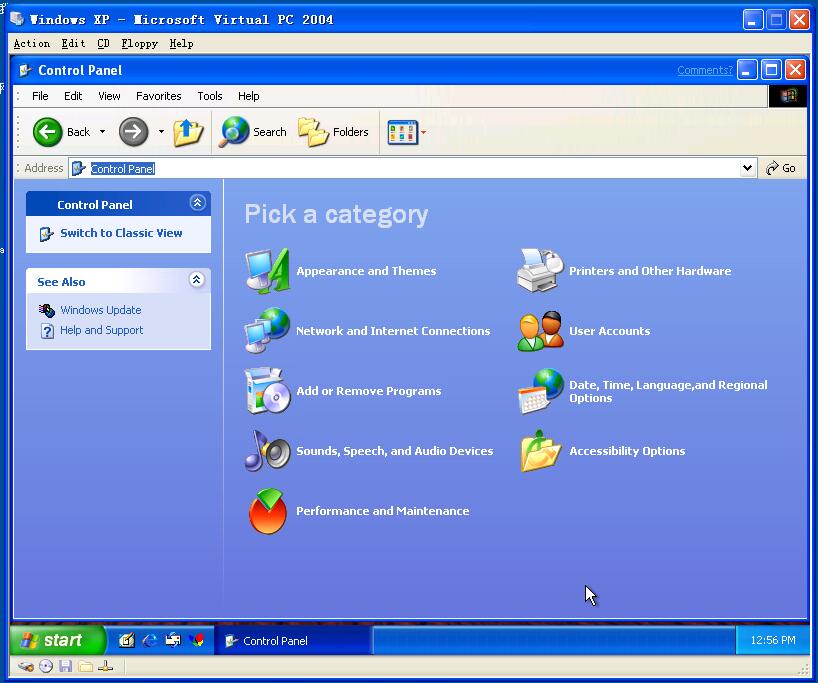Select the Sounds, Speech, and Audio Devices text link

(395, 451)
